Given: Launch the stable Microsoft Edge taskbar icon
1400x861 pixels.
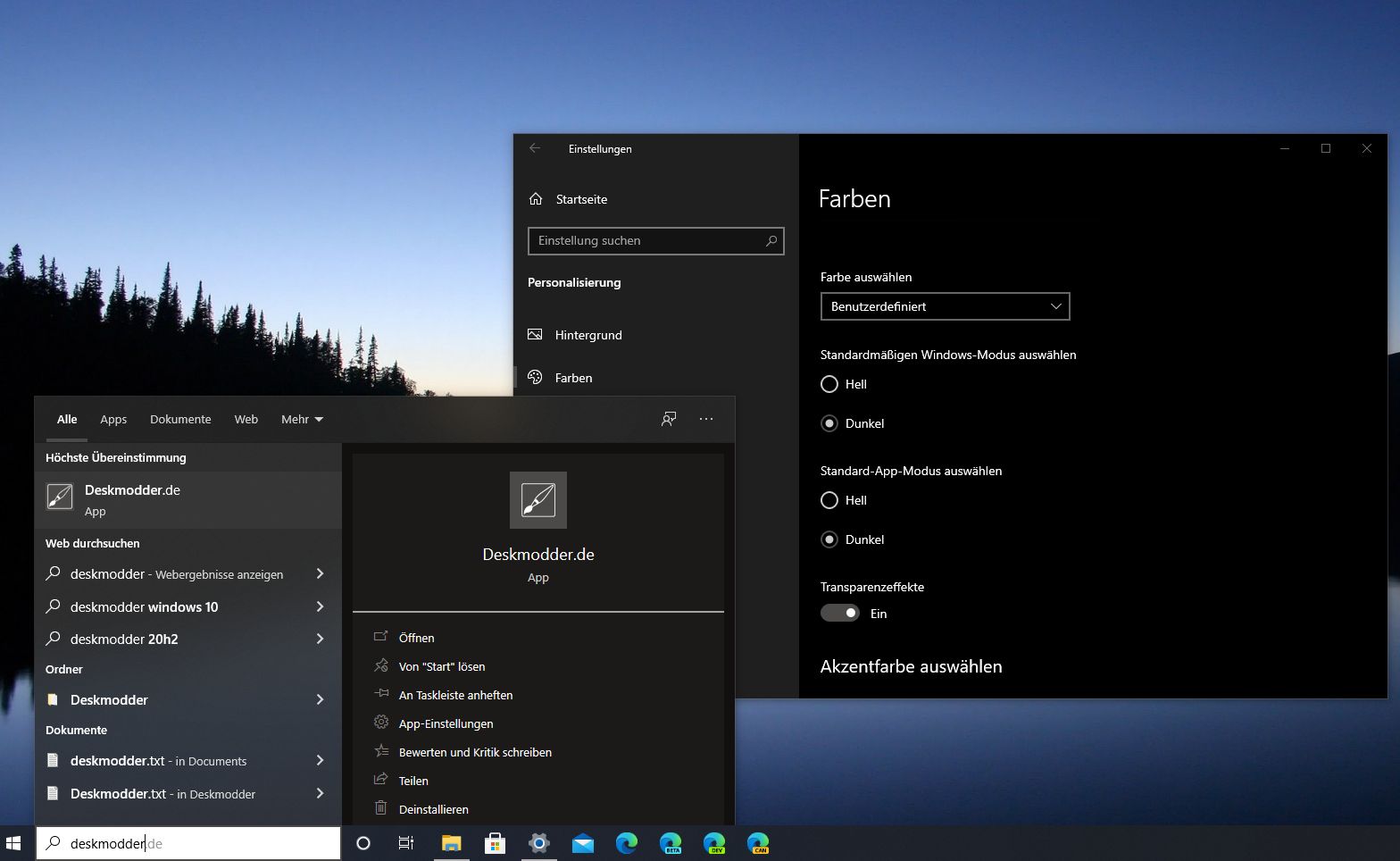Looking at the screenshot, I should click(x=627, y=843).
